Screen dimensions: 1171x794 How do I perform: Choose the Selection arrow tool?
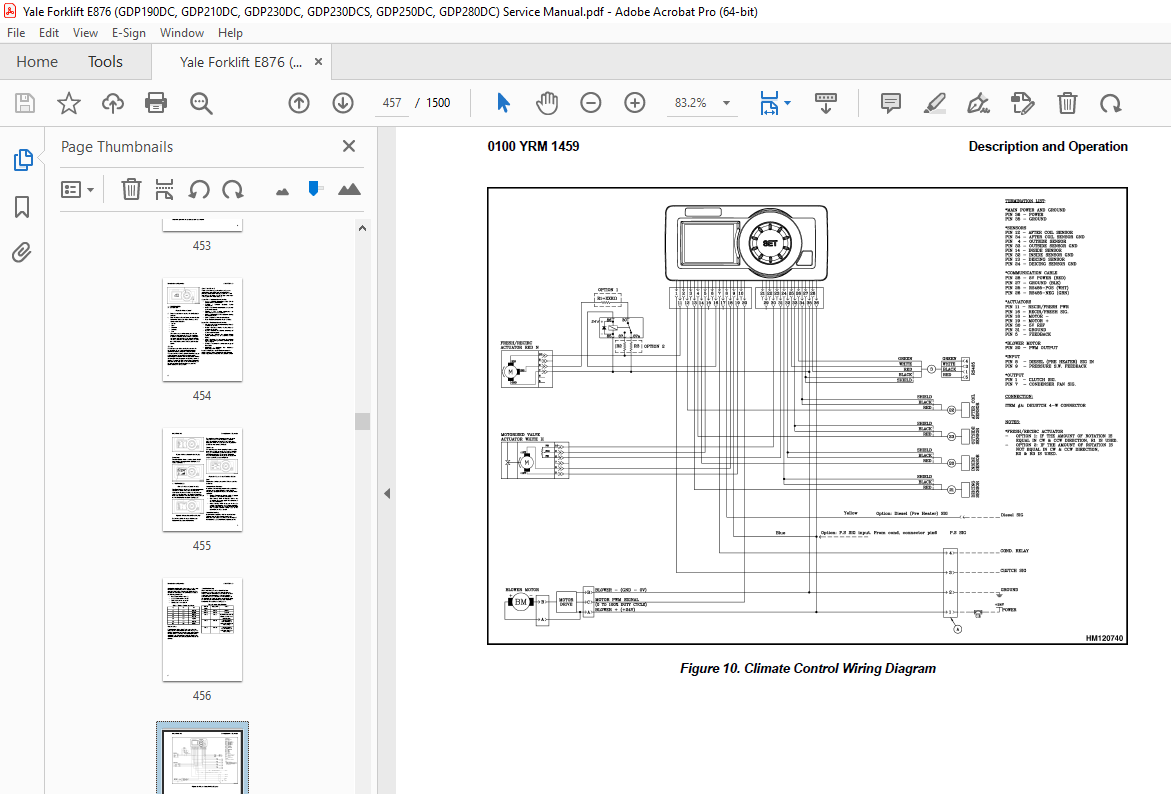tap(503, 103)
